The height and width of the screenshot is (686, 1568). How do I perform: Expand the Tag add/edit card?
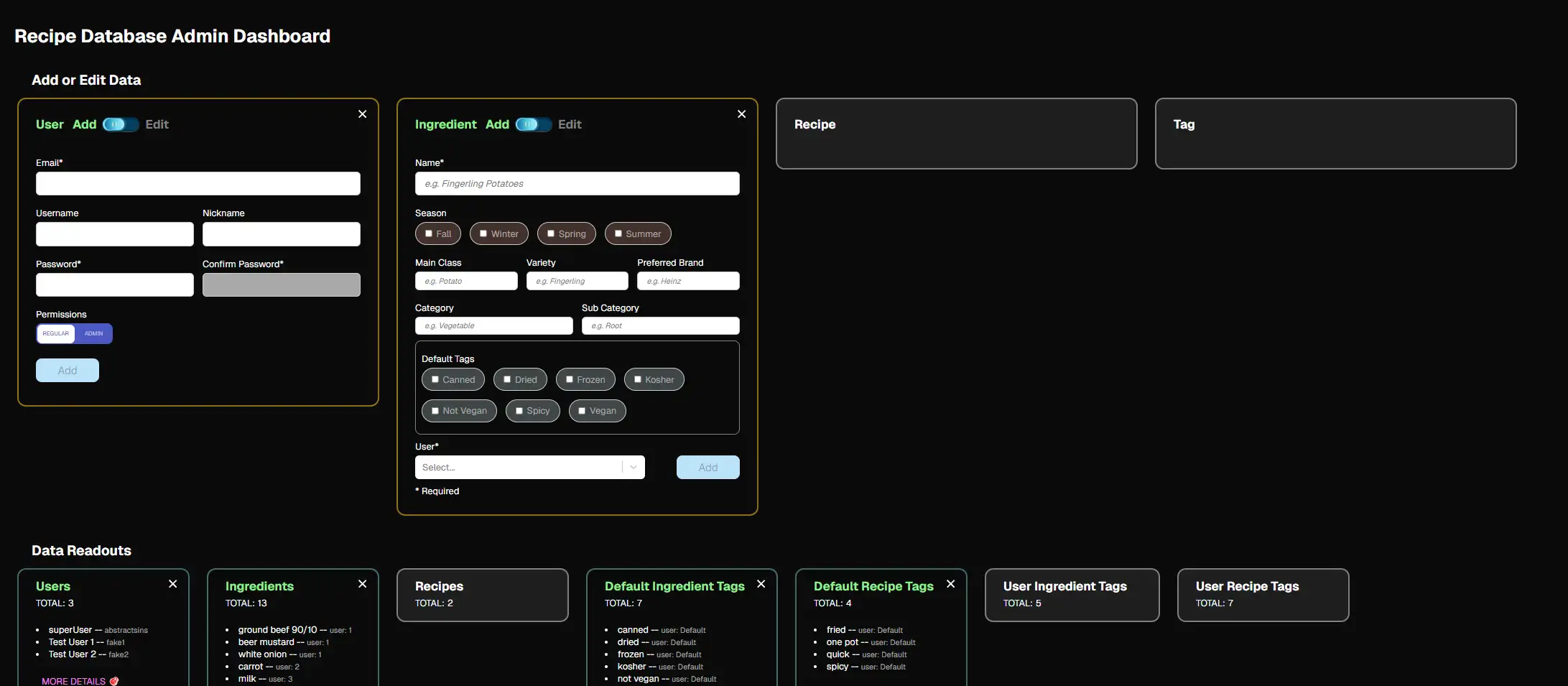[1336, 134]
